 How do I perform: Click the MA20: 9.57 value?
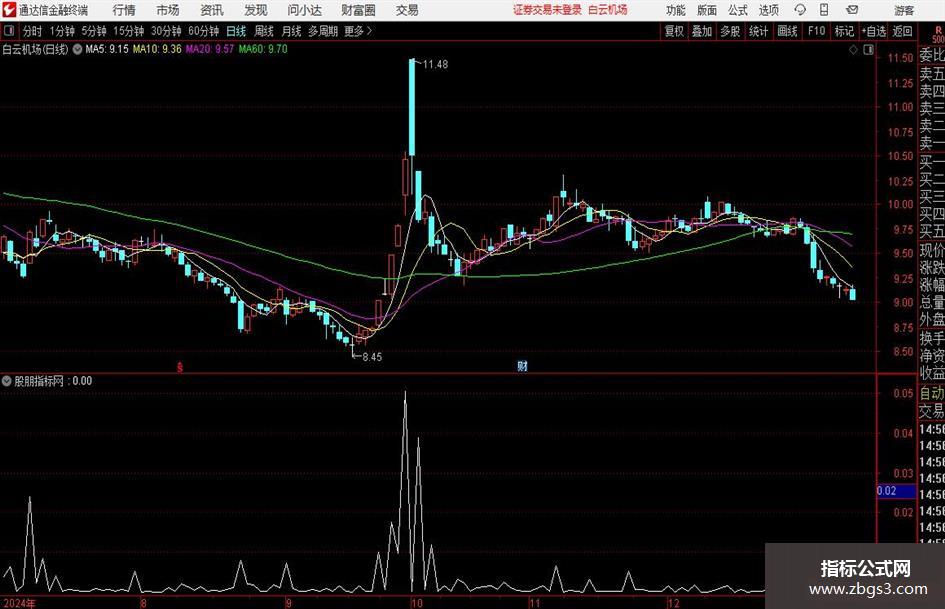point(209,49)
